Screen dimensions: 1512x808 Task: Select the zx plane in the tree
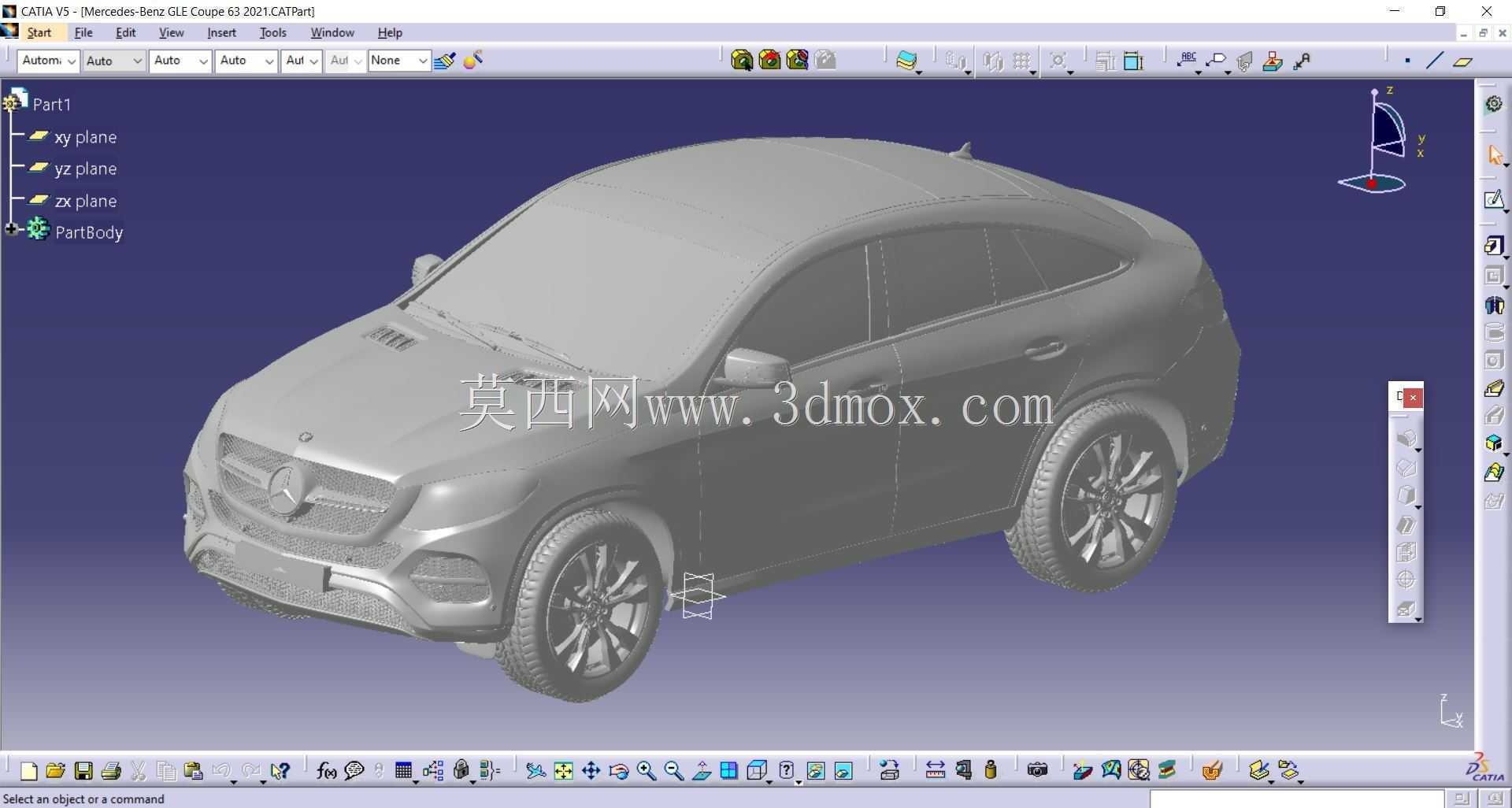pos(85,201)
